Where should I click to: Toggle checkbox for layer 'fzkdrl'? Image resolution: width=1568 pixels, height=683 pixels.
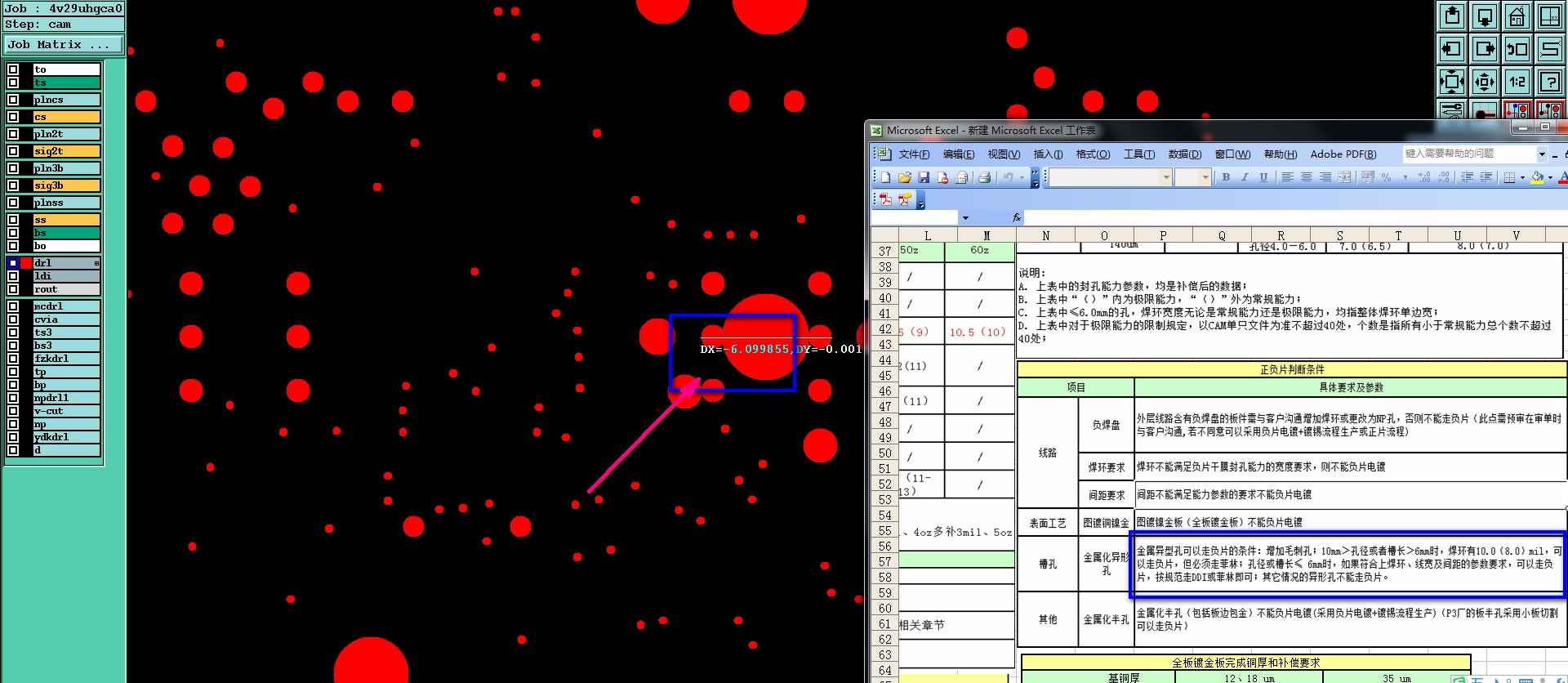click(x=13, y=359)
